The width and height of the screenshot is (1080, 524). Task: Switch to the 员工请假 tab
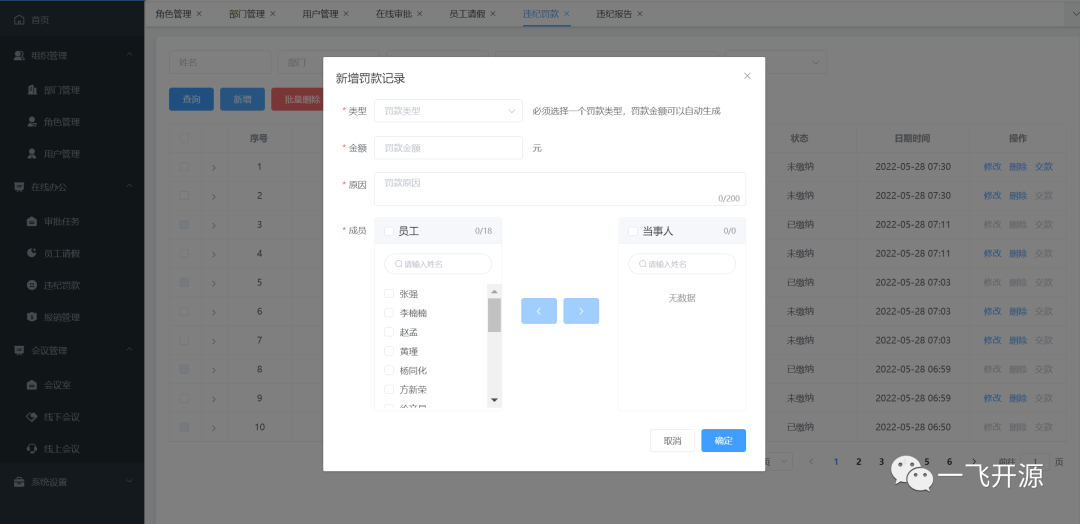point(467,13)
